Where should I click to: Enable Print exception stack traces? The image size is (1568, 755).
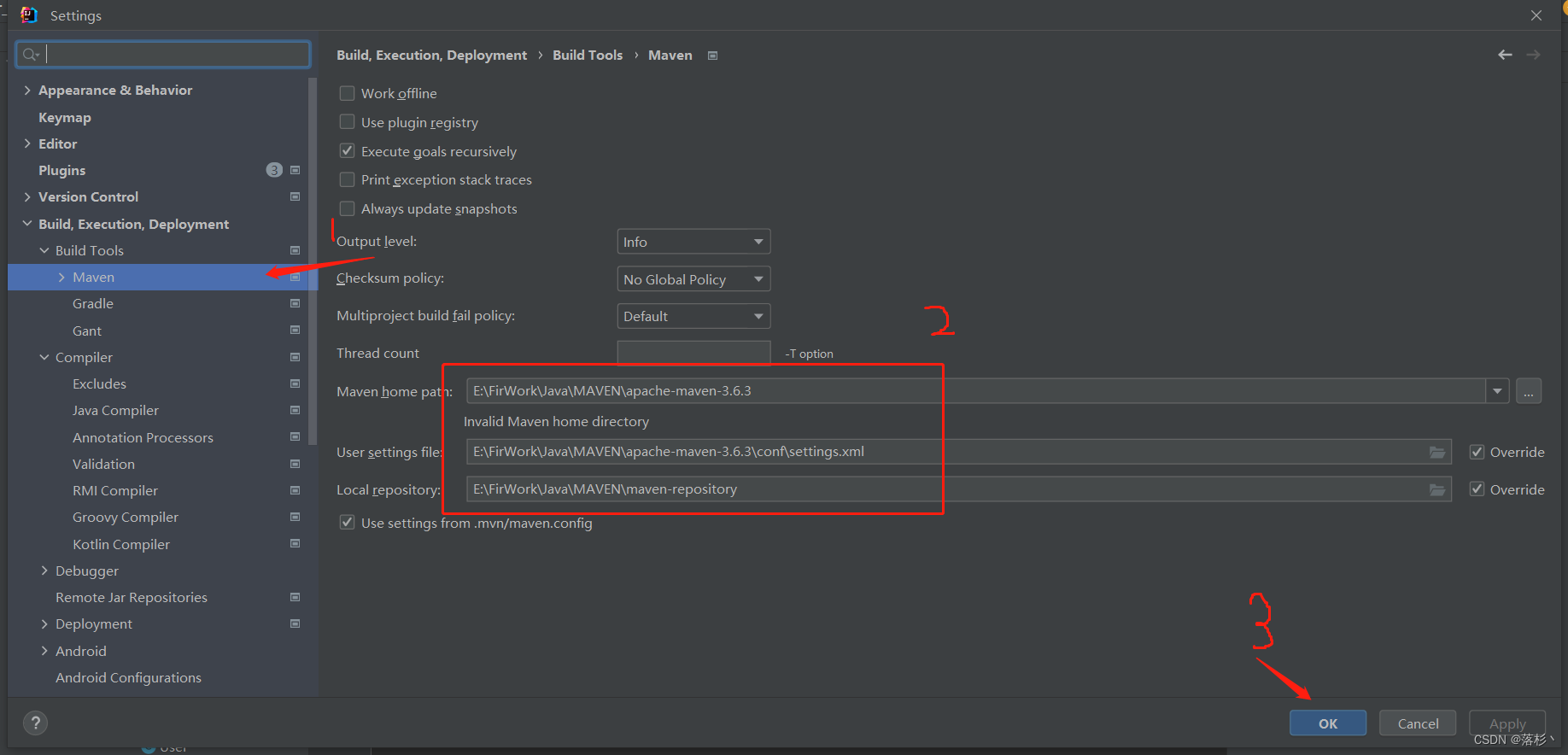[x=347, y=179]
